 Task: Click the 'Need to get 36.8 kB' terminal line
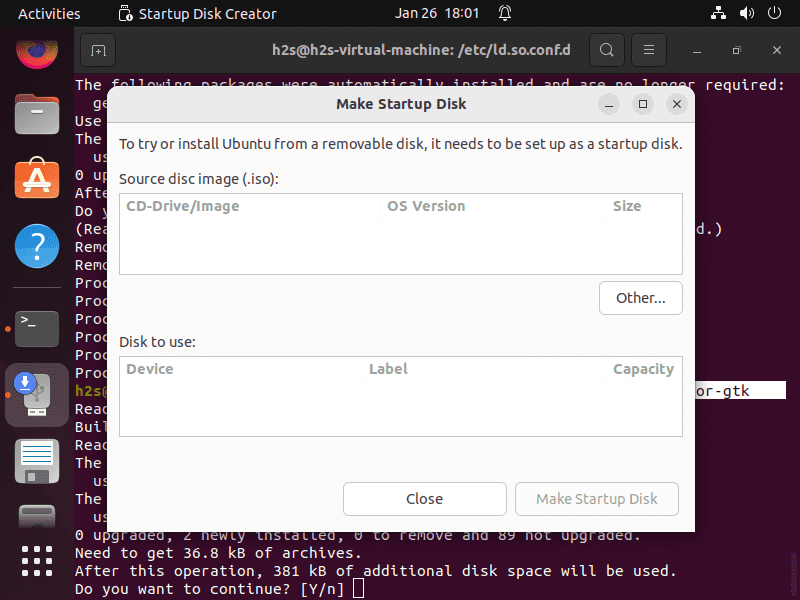pyautogui.click(x=218, y=553)
